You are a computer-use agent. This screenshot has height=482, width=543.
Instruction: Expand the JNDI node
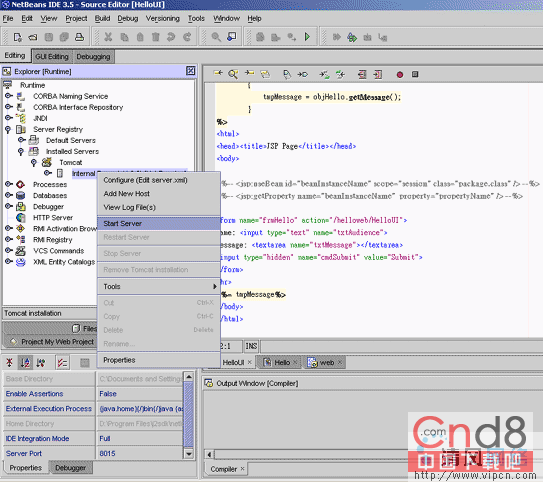click(9, 118)
